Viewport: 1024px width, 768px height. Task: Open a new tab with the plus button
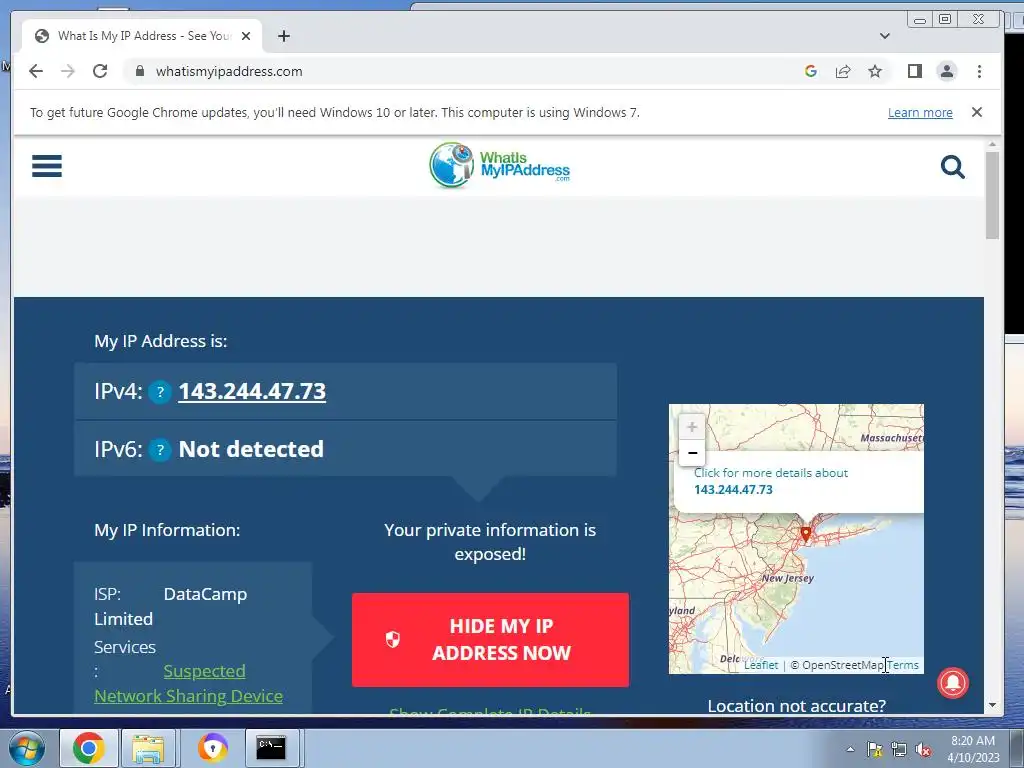pyautogui.click(x=283, y=36)
